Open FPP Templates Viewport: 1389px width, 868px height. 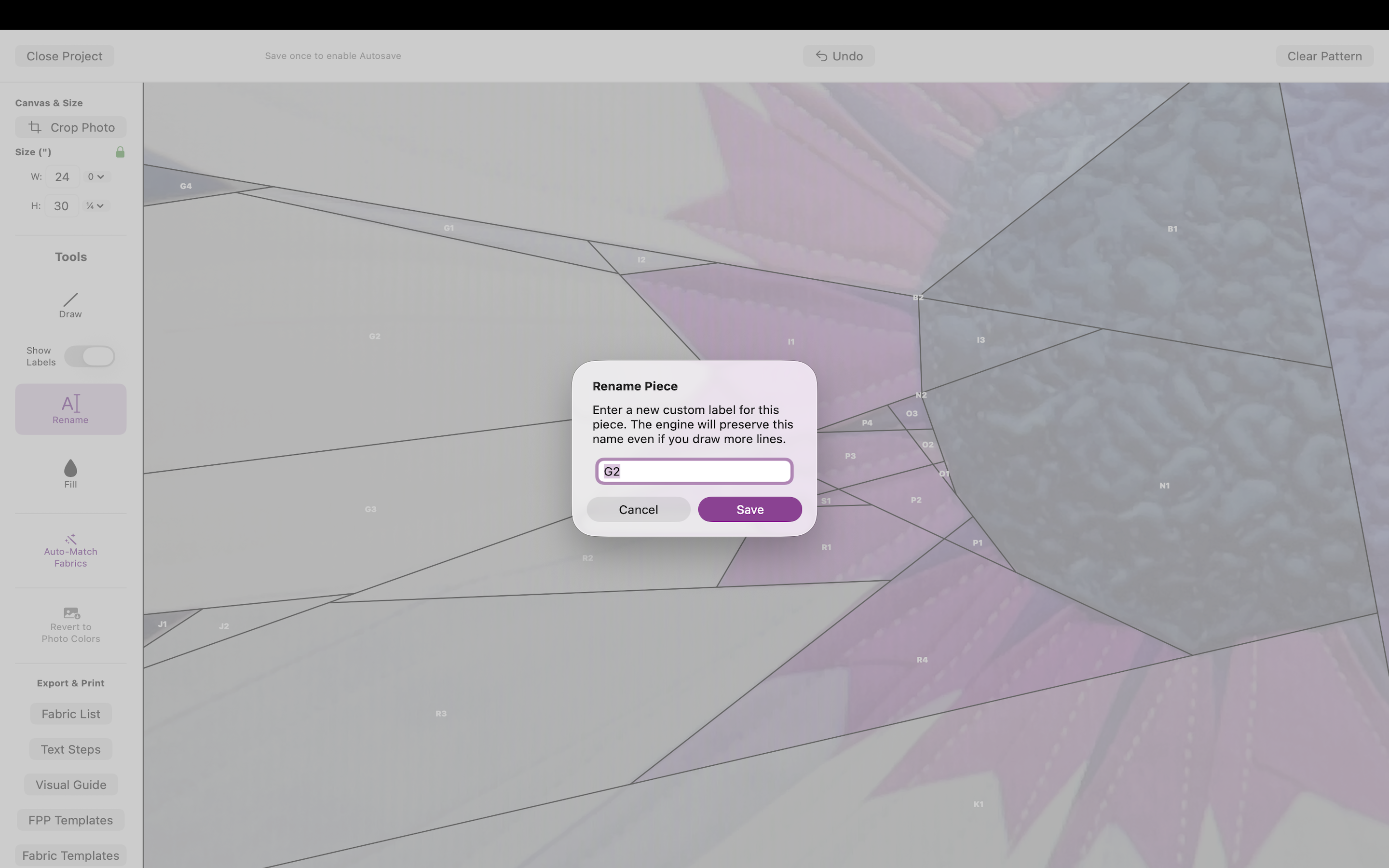coord(70,820)
